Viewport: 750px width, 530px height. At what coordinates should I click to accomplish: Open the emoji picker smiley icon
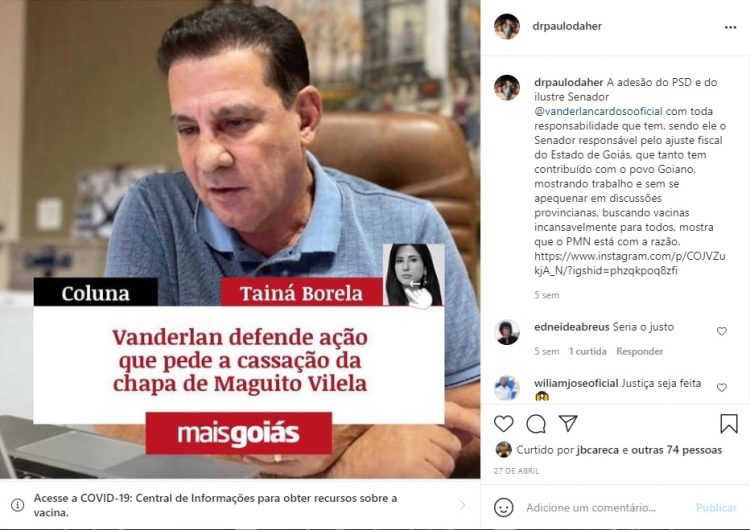click(x=504, y=508)
